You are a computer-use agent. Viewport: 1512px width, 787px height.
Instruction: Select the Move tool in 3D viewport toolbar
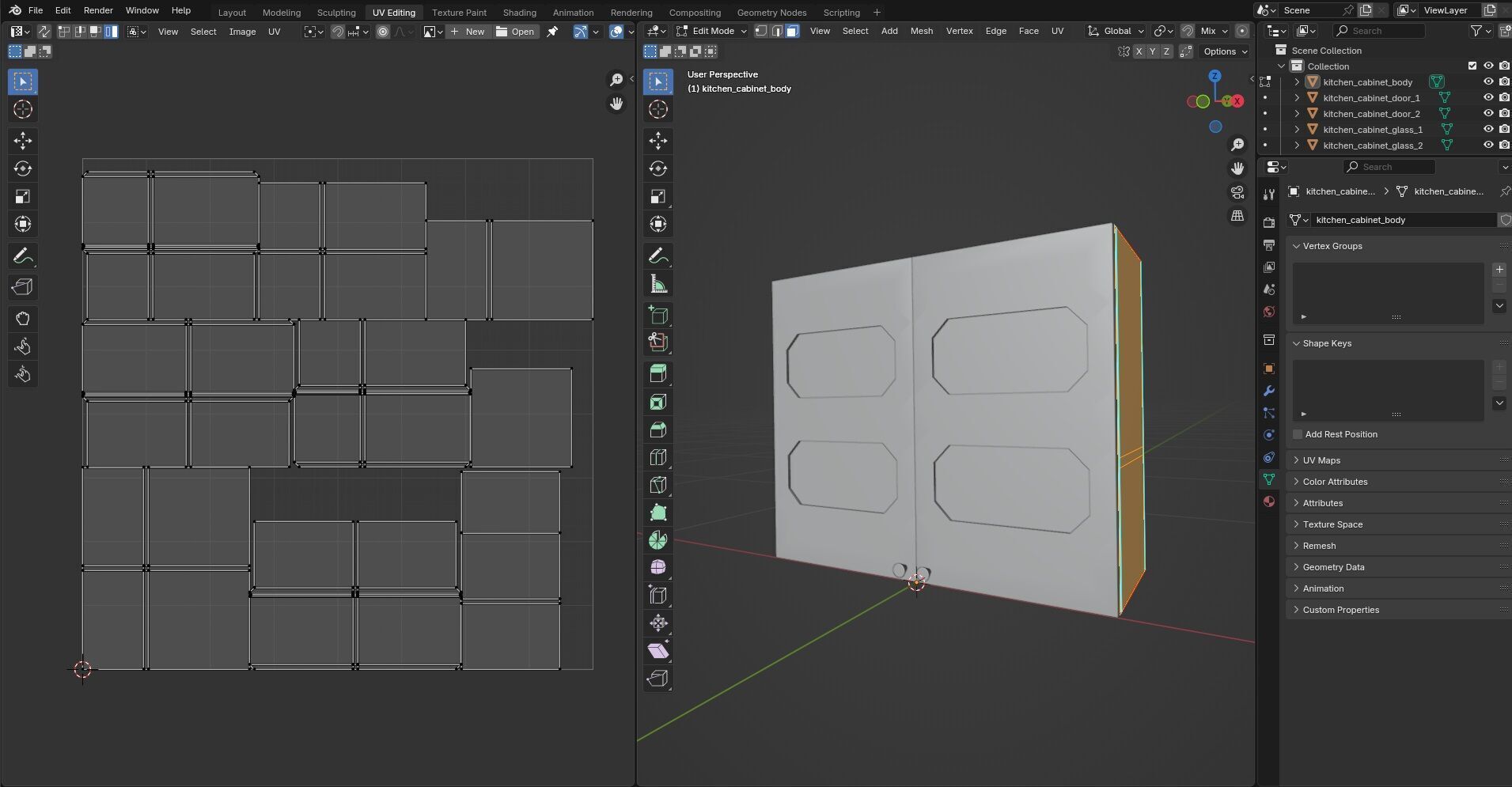pos(657,141)
